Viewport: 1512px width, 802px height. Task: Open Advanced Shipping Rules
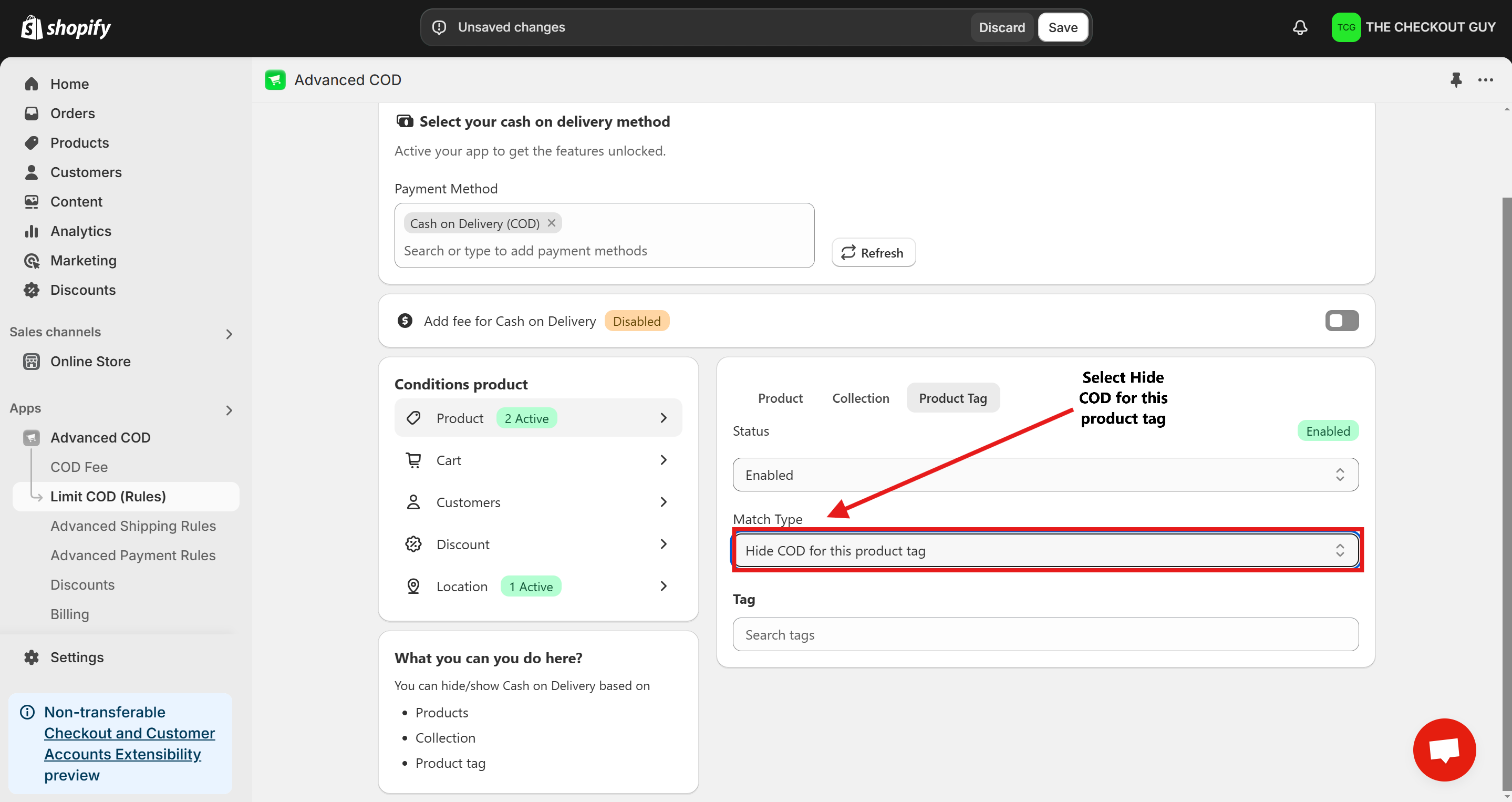coord(132,526)
